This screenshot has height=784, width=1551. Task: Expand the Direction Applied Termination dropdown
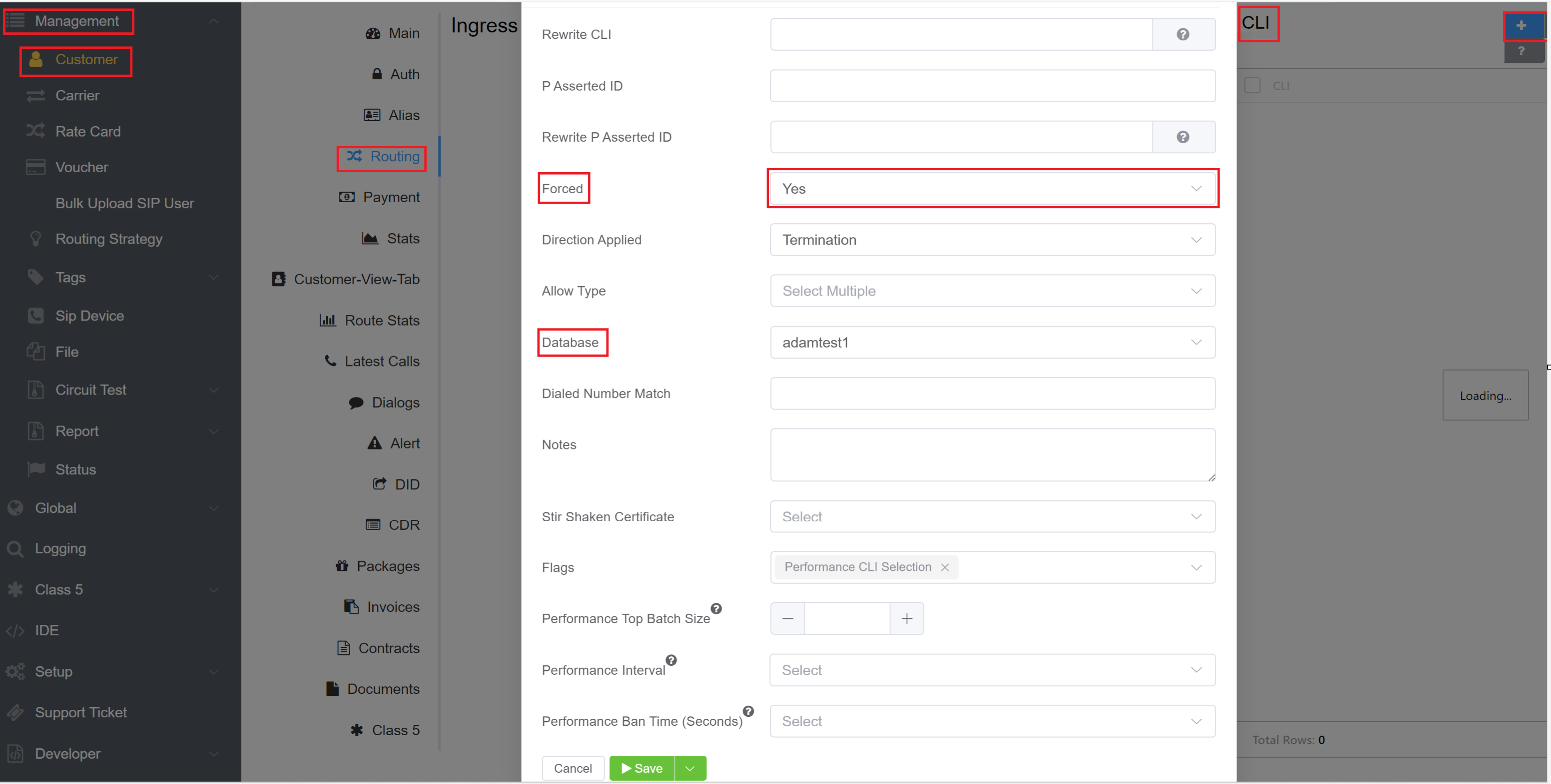click(991, 240)
